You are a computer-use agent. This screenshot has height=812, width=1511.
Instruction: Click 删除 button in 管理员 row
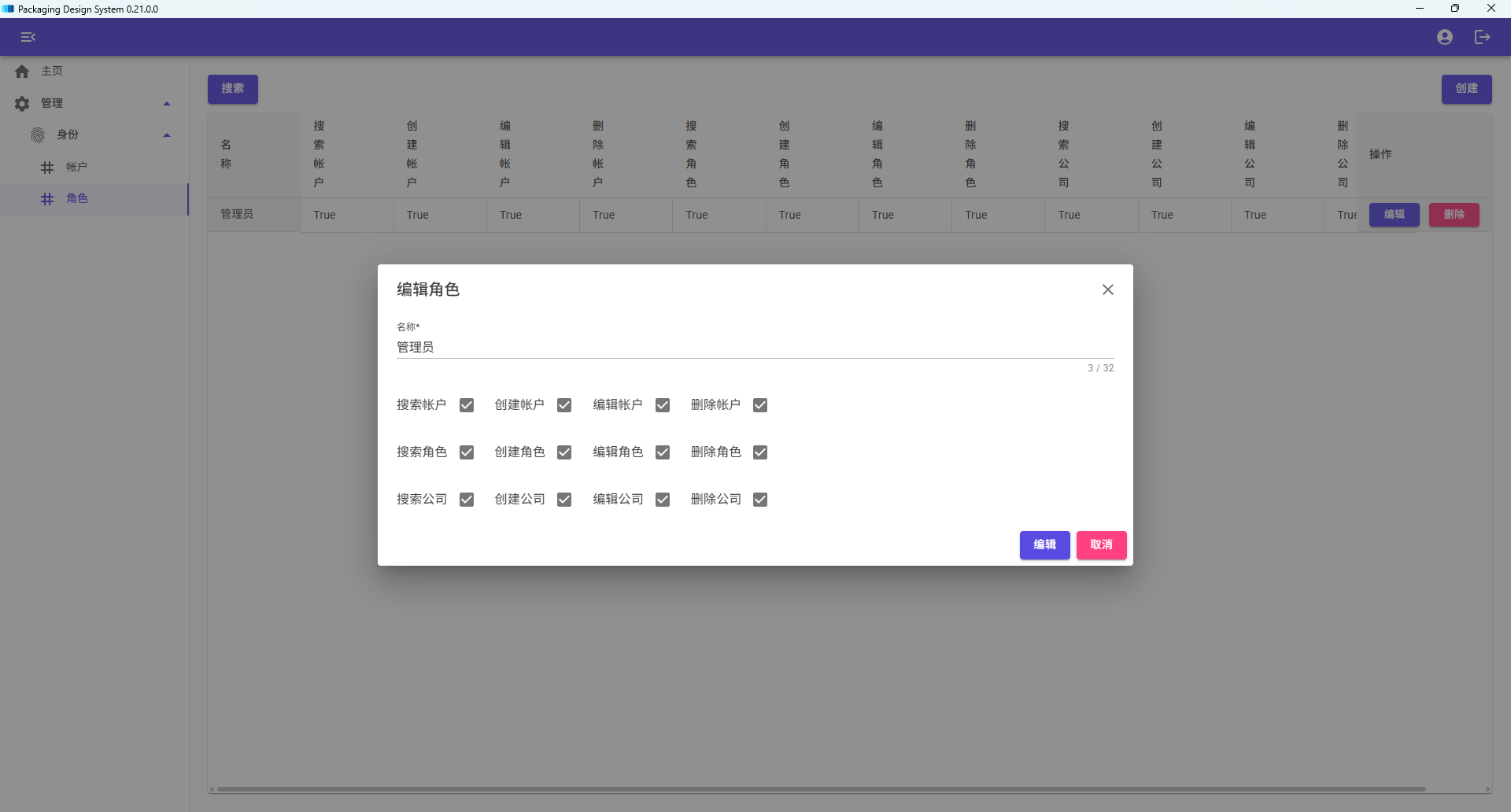click(1454, 215)
